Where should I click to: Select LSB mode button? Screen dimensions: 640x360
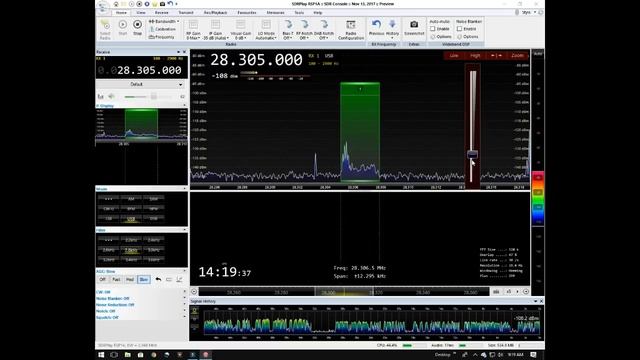pyautogui.click(x=109, y=219)
